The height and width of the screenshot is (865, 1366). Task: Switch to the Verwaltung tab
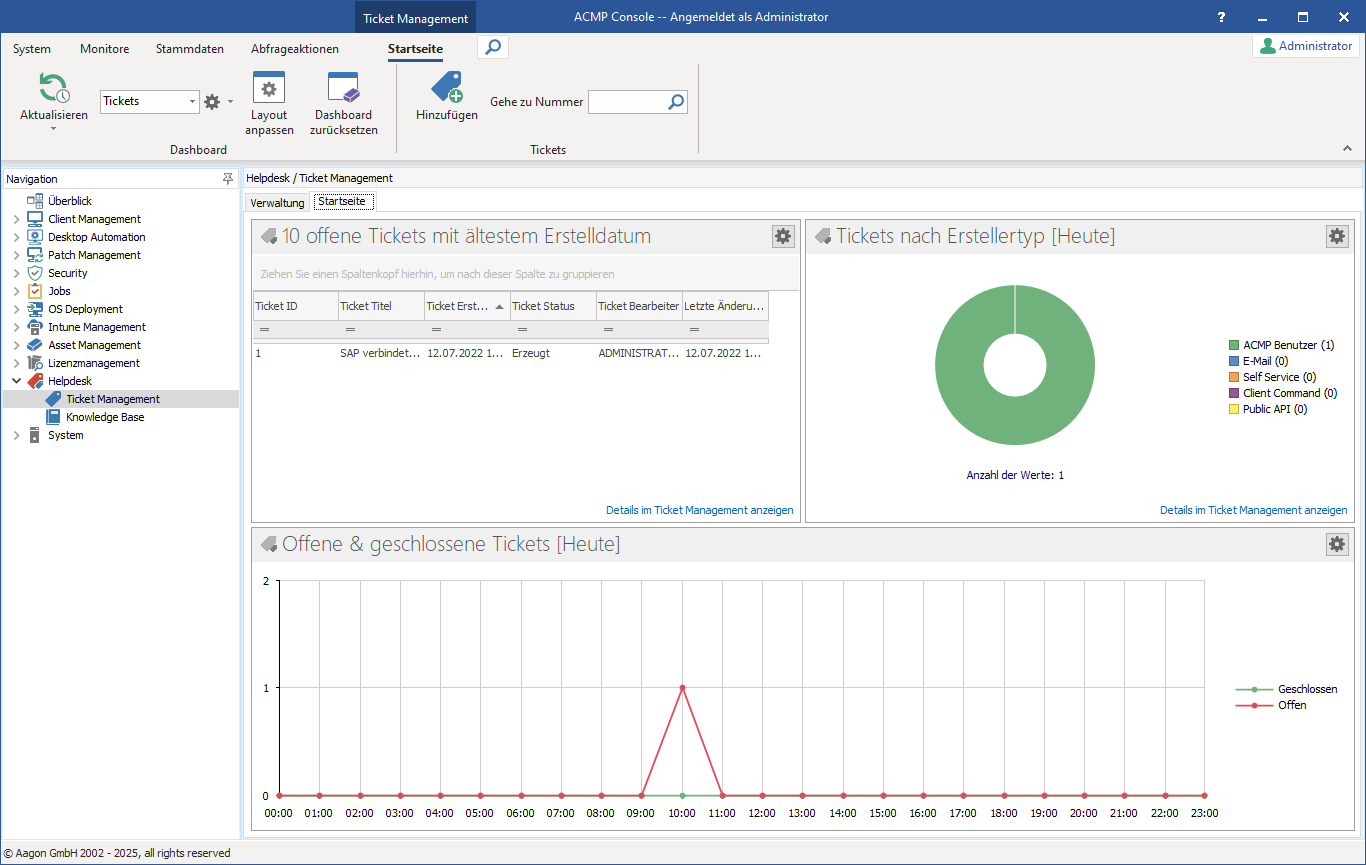(x=277, y=201)
